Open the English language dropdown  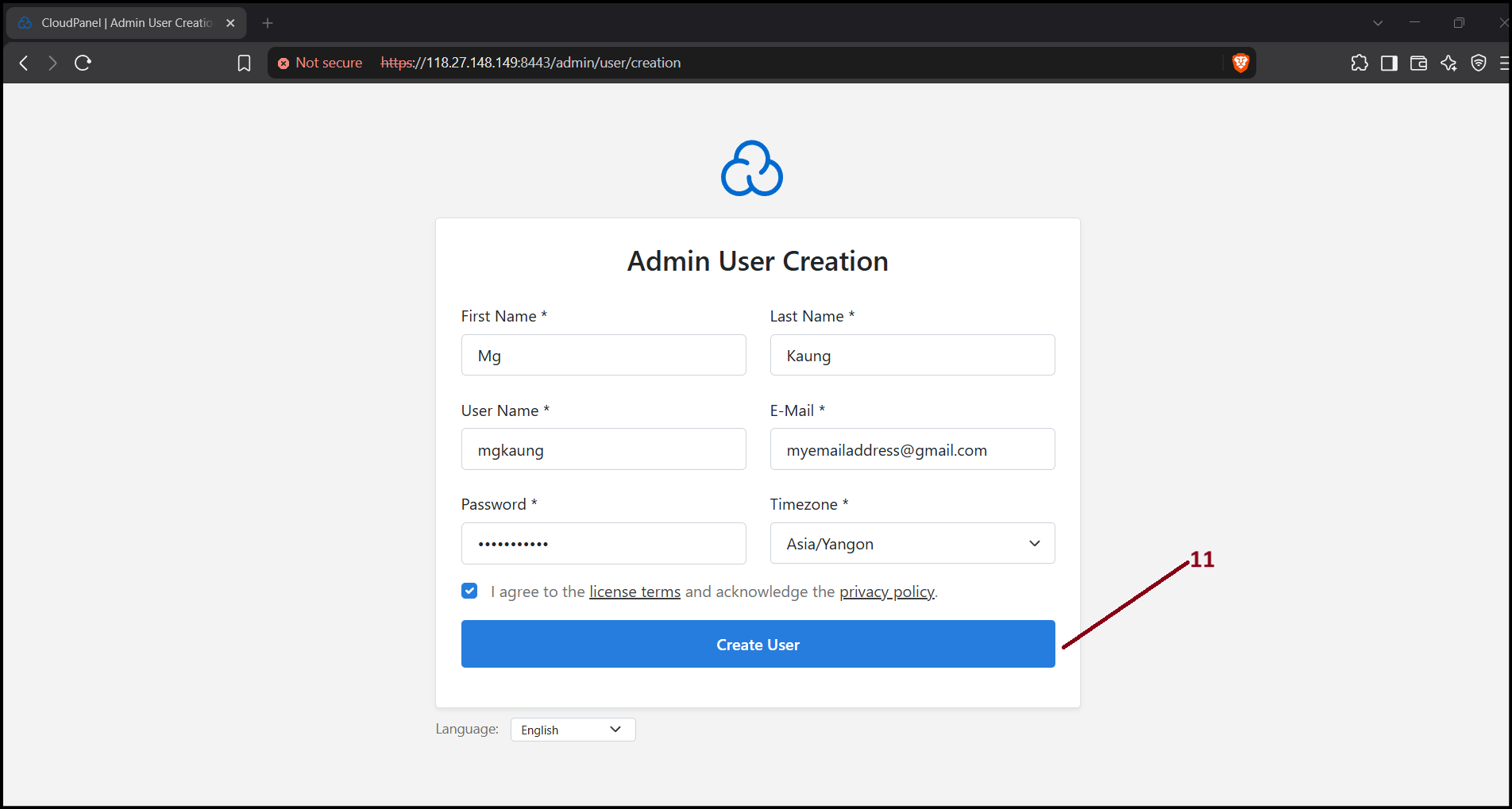point(573,730)
